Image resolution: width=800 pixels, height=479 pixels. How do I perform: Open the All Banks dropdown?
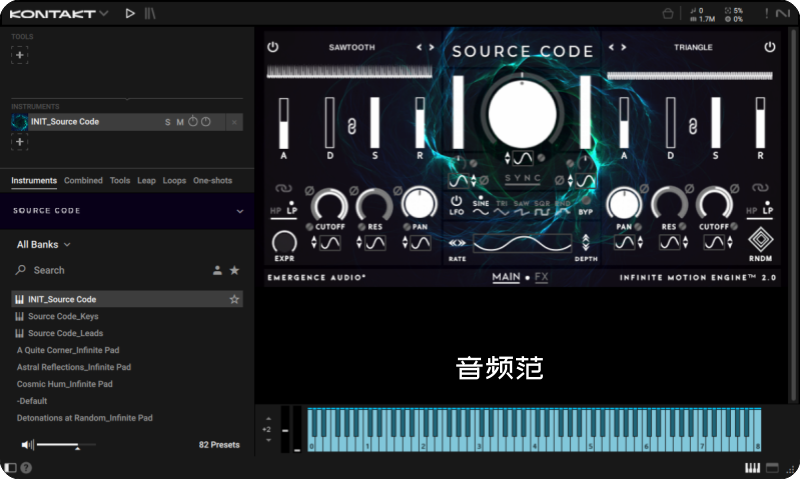tap(44, 244)
